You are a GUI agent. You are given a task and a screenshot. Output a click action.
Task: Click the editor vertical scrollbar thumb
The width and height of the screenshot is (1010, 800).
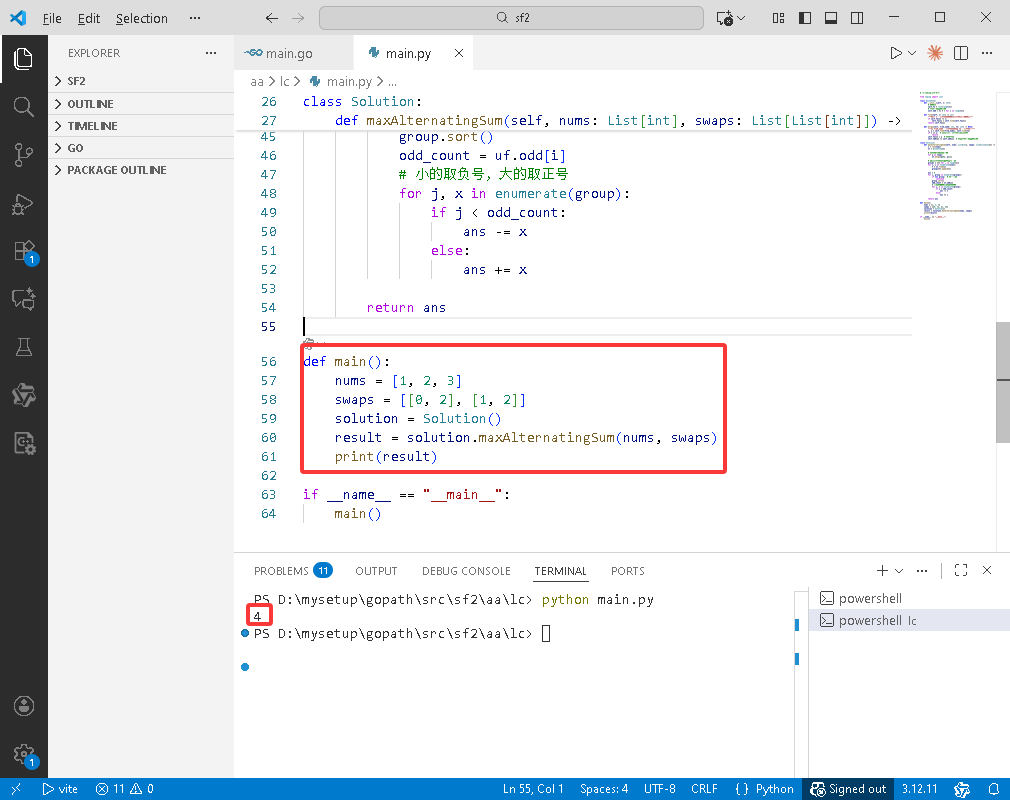click(1003, 382)
